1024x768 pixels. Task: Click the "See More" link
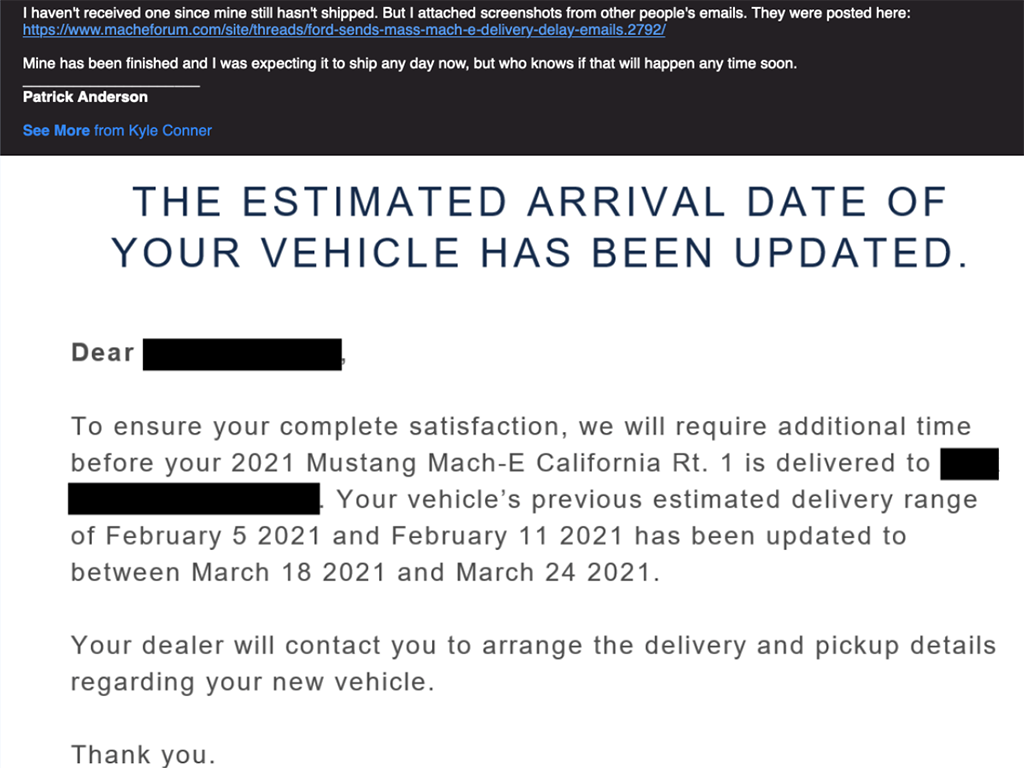(x=56, y=130)
